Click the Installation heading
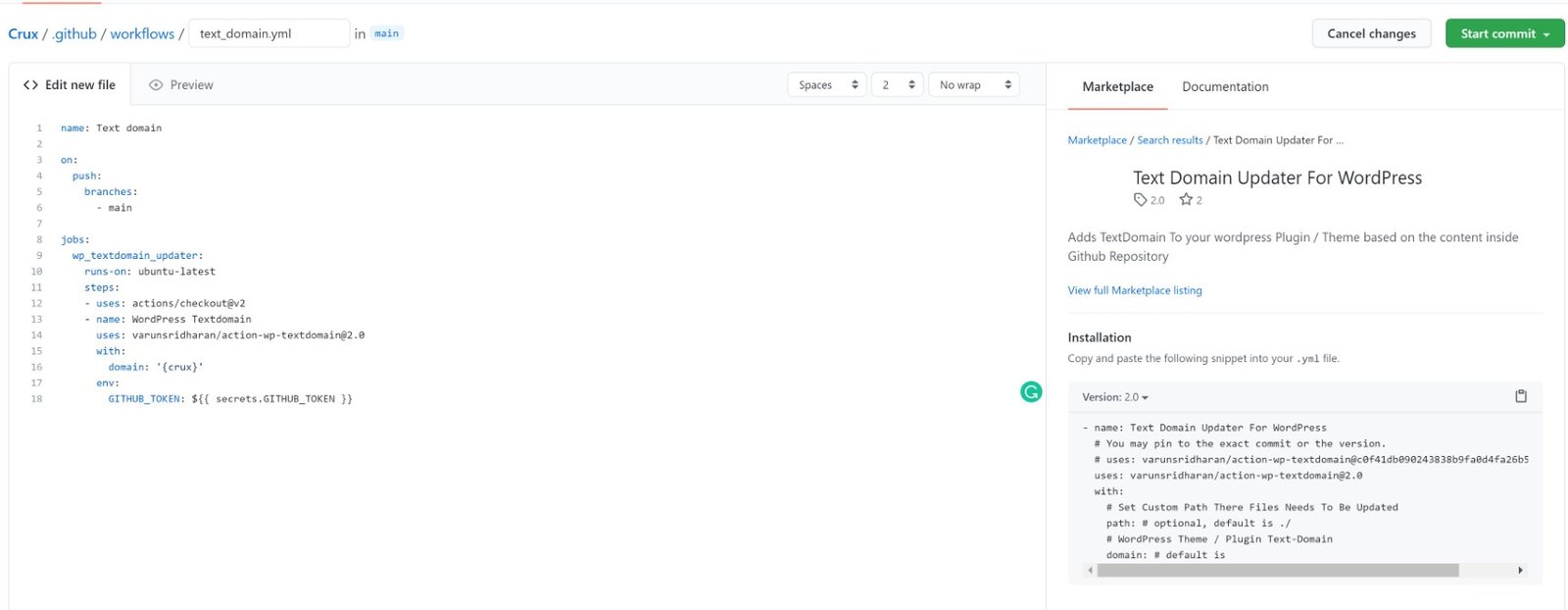 click(1100, 337)
